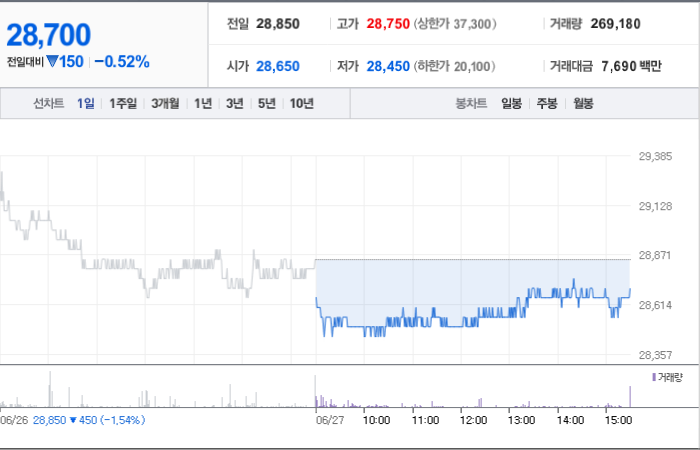Switch line chart to 1주일
The height and width of the screenshot is (450, 700).
(123, 104)
